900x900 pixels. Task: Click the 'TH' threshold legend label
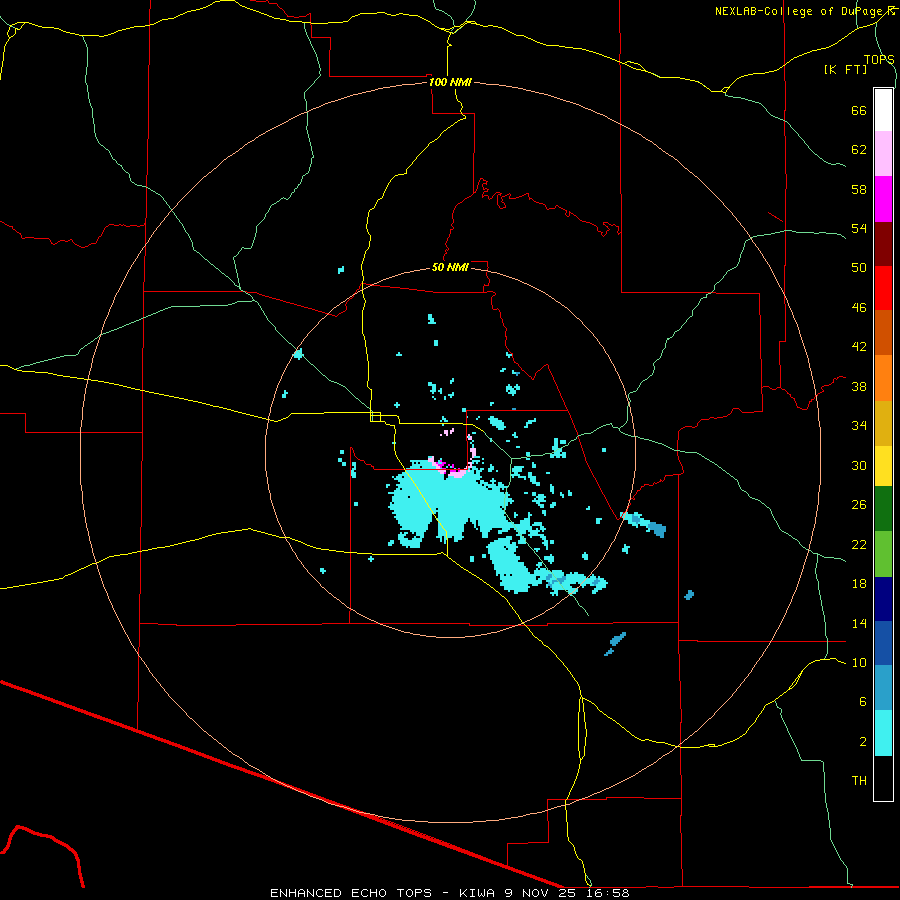tap(859, 781)
